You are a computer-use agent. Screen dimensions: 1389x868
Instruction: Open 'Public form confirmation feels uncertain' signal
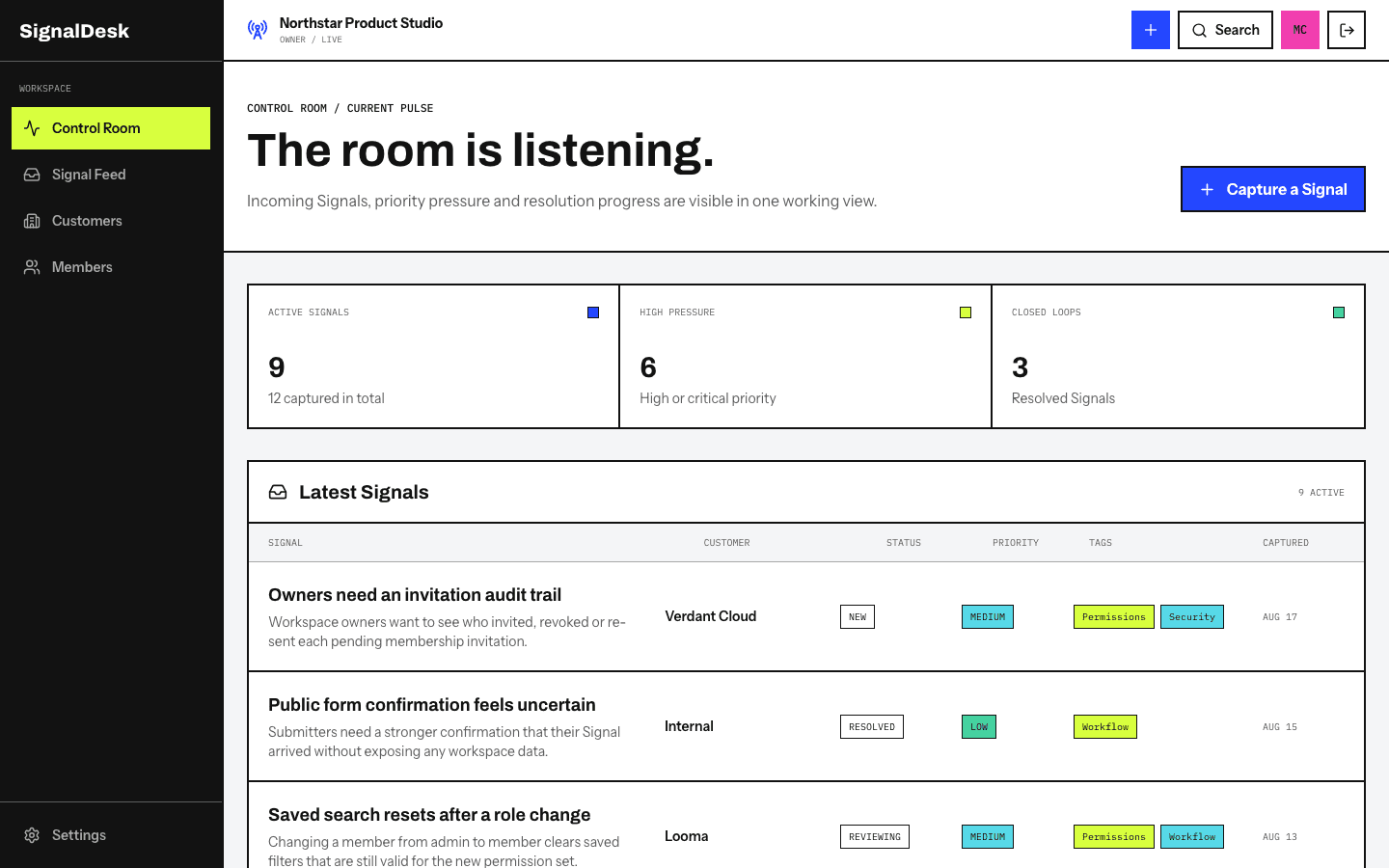coord(432,705)
